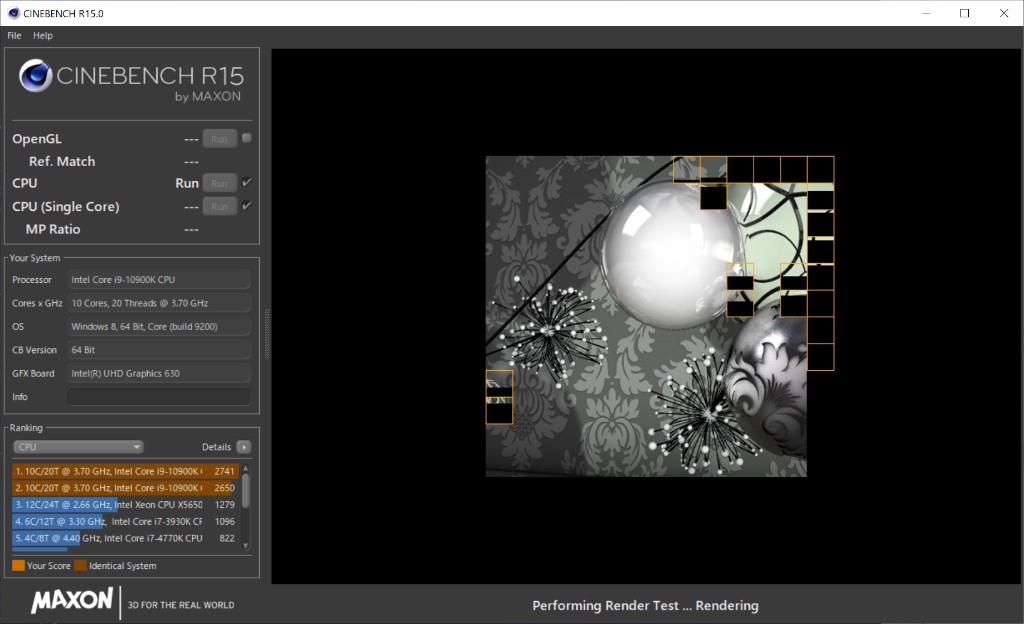The height and width of the screenshot is (624, 1024).
Task: Click ranking list scroll-up arrow
Action: coord(246,467)
